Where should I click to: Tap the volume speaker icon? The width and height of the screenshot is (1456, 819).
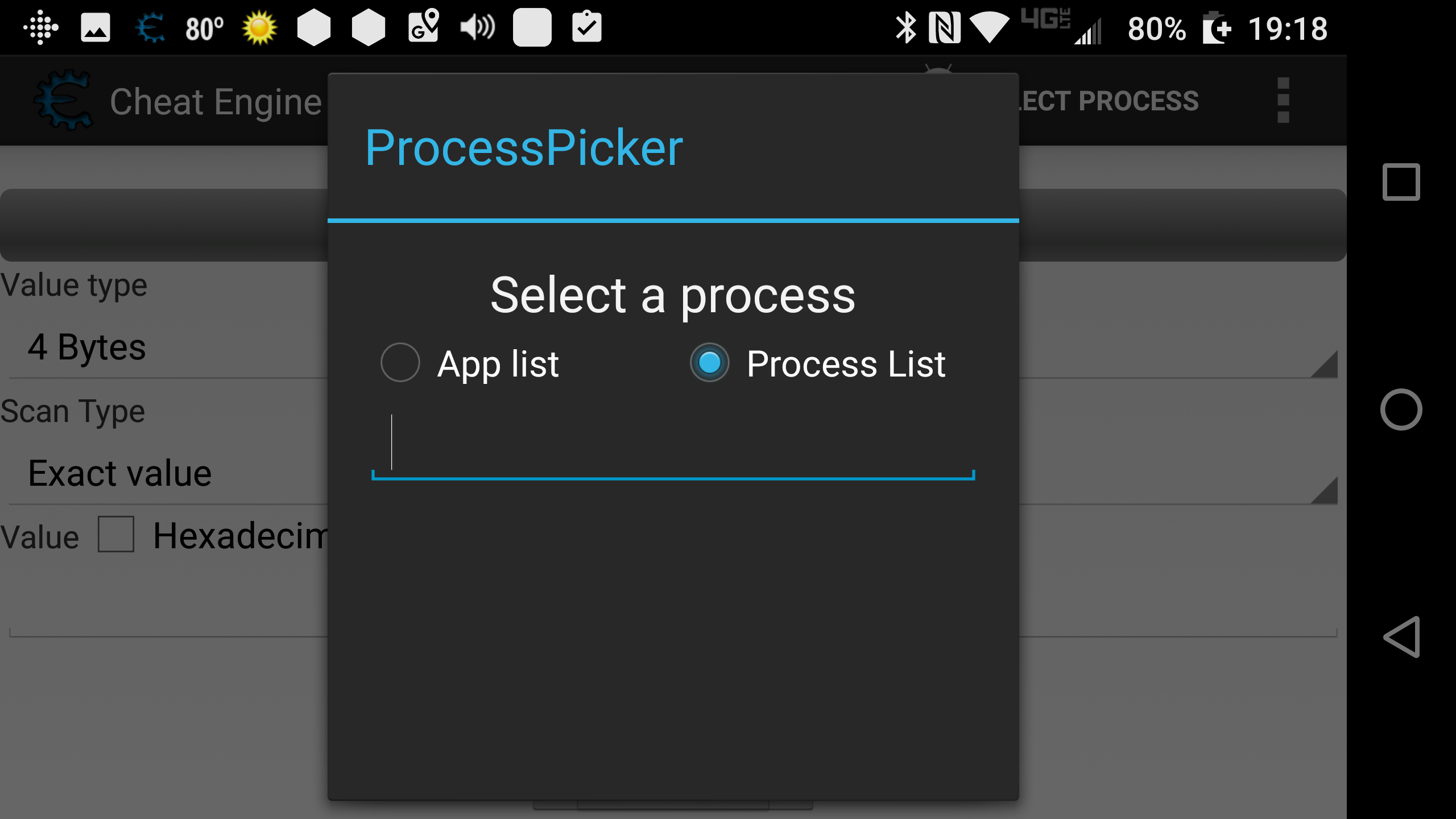[x=476, y=28]
